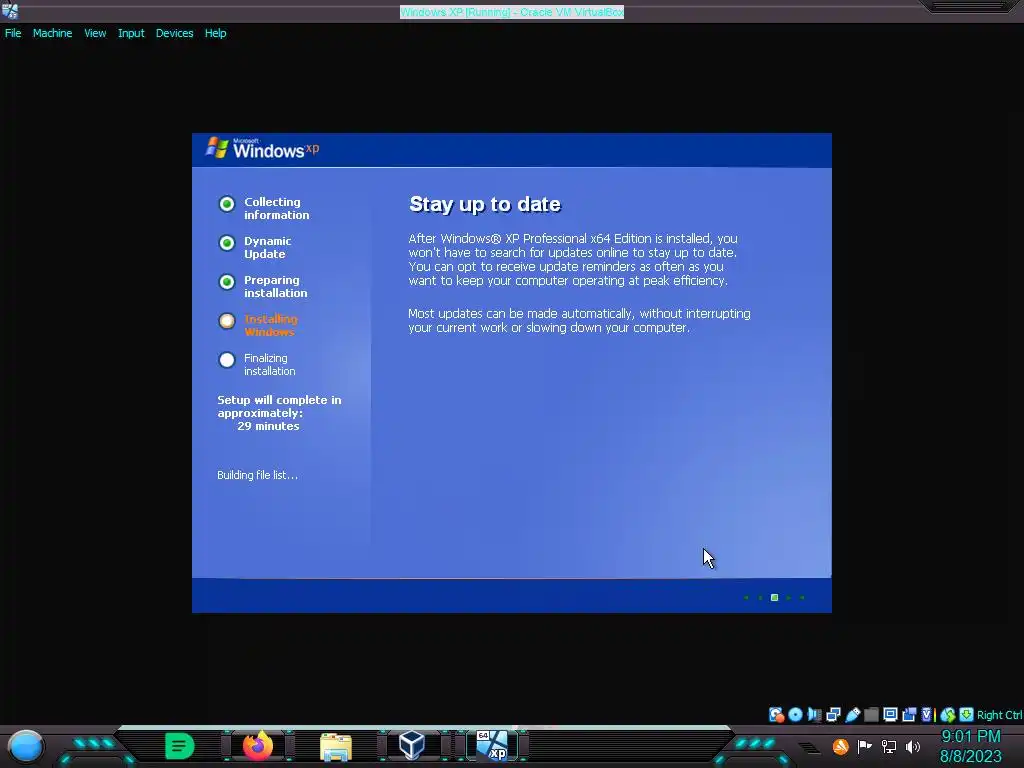
Task: Click the Right Ctrl host key label
Action: tap(999, 715)
